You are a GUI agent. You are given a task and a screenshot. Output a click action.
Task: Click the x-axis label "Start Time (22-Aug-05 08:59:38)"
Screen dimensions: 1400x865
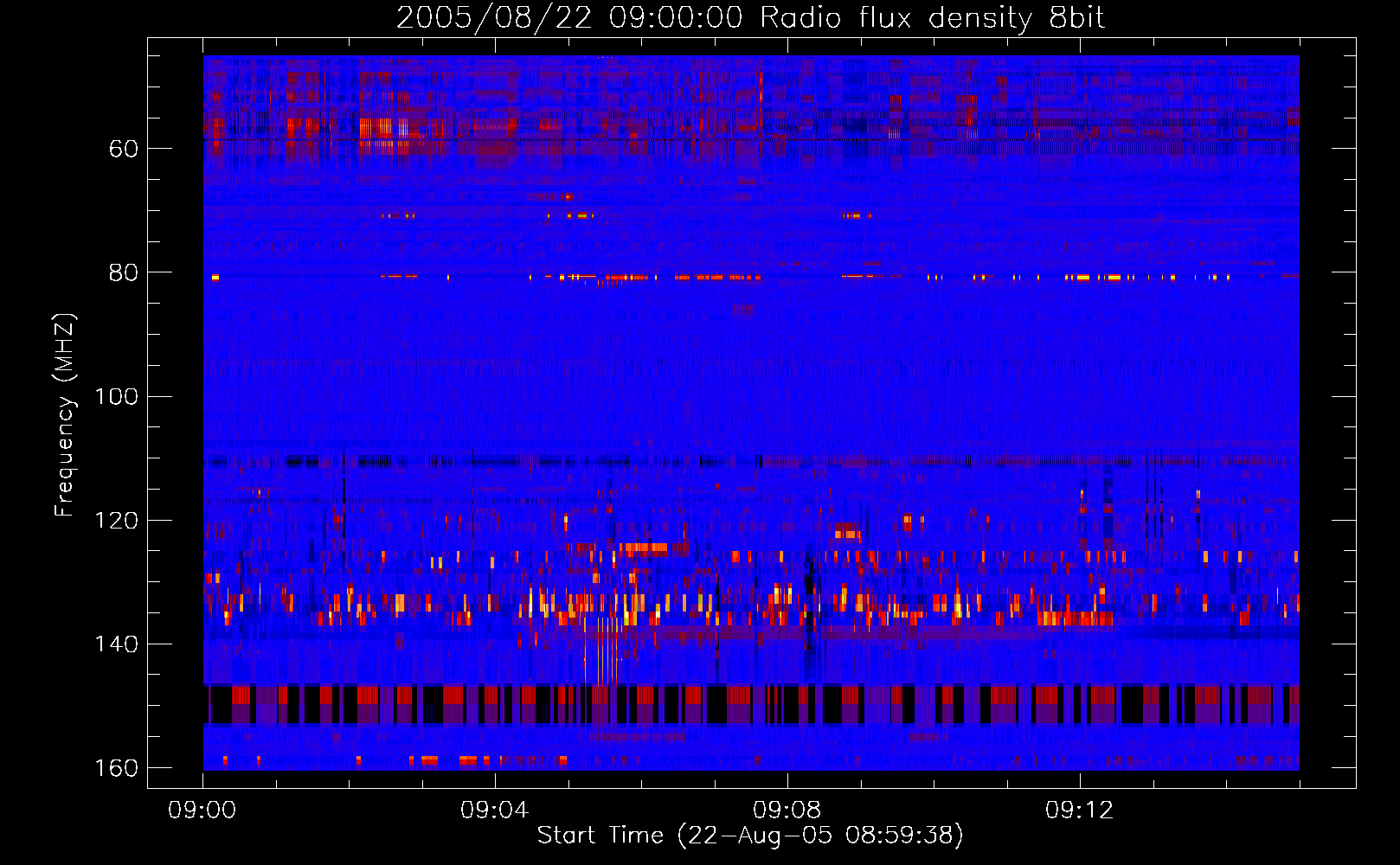tap(750, 836)
